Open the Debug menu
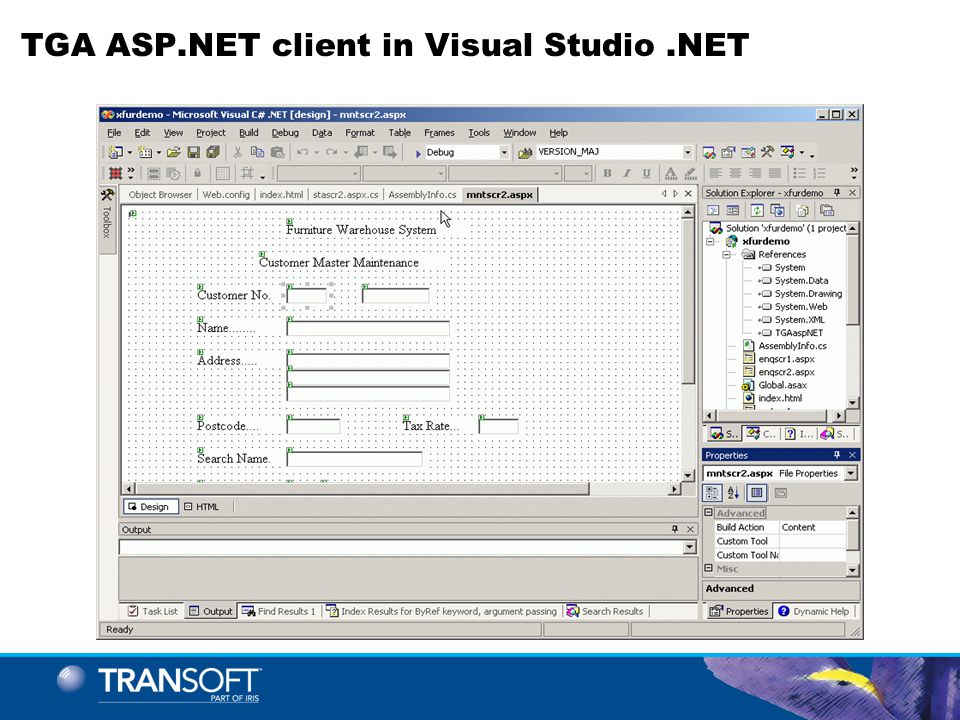The width and height of the screenshot is (960, 720). (285, 133)
